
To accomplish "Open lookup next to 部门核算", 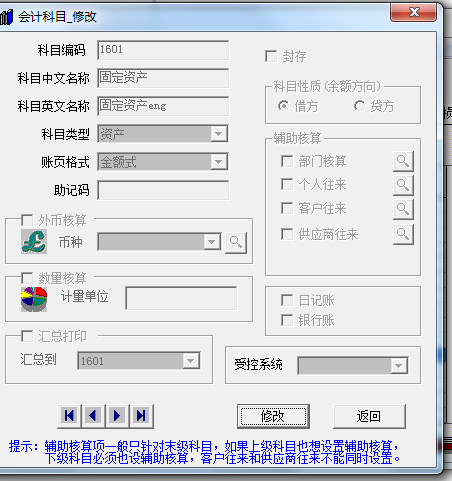I will 403,161.
